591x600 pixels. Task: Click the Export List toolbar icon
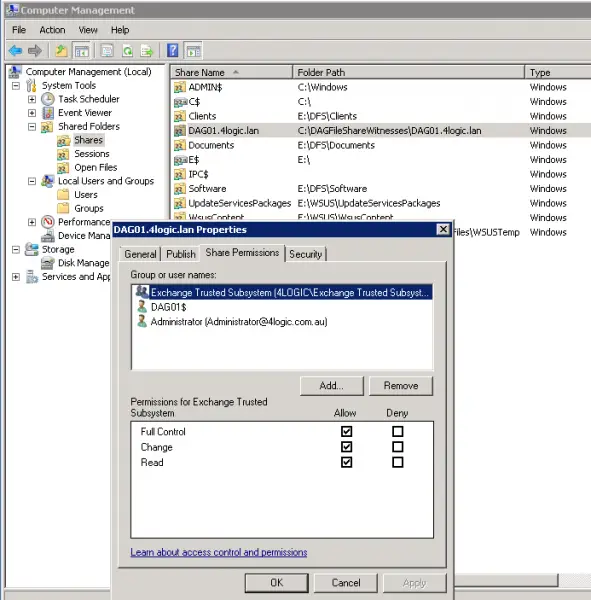147,51
